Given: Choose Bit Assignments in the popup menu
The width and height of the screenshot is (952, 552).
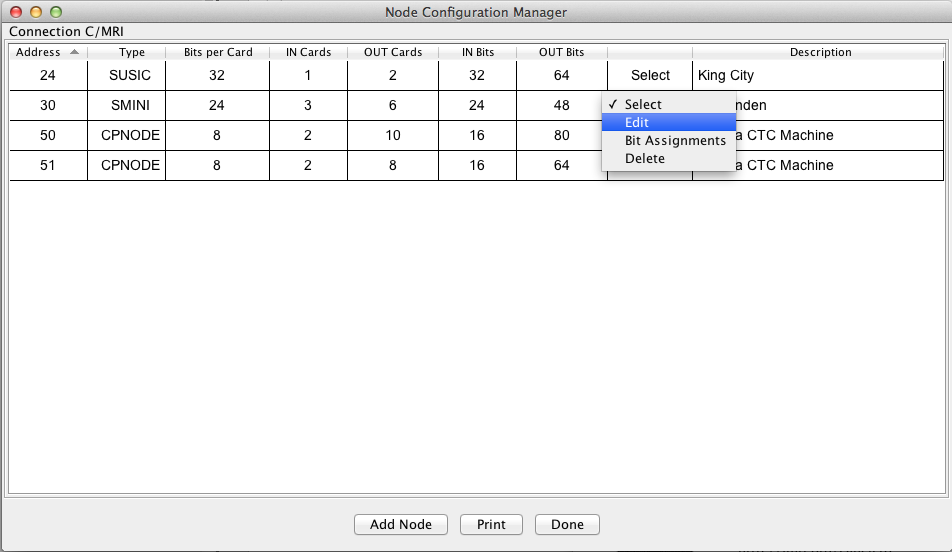Looking at the screenshot, I should 675,140.
